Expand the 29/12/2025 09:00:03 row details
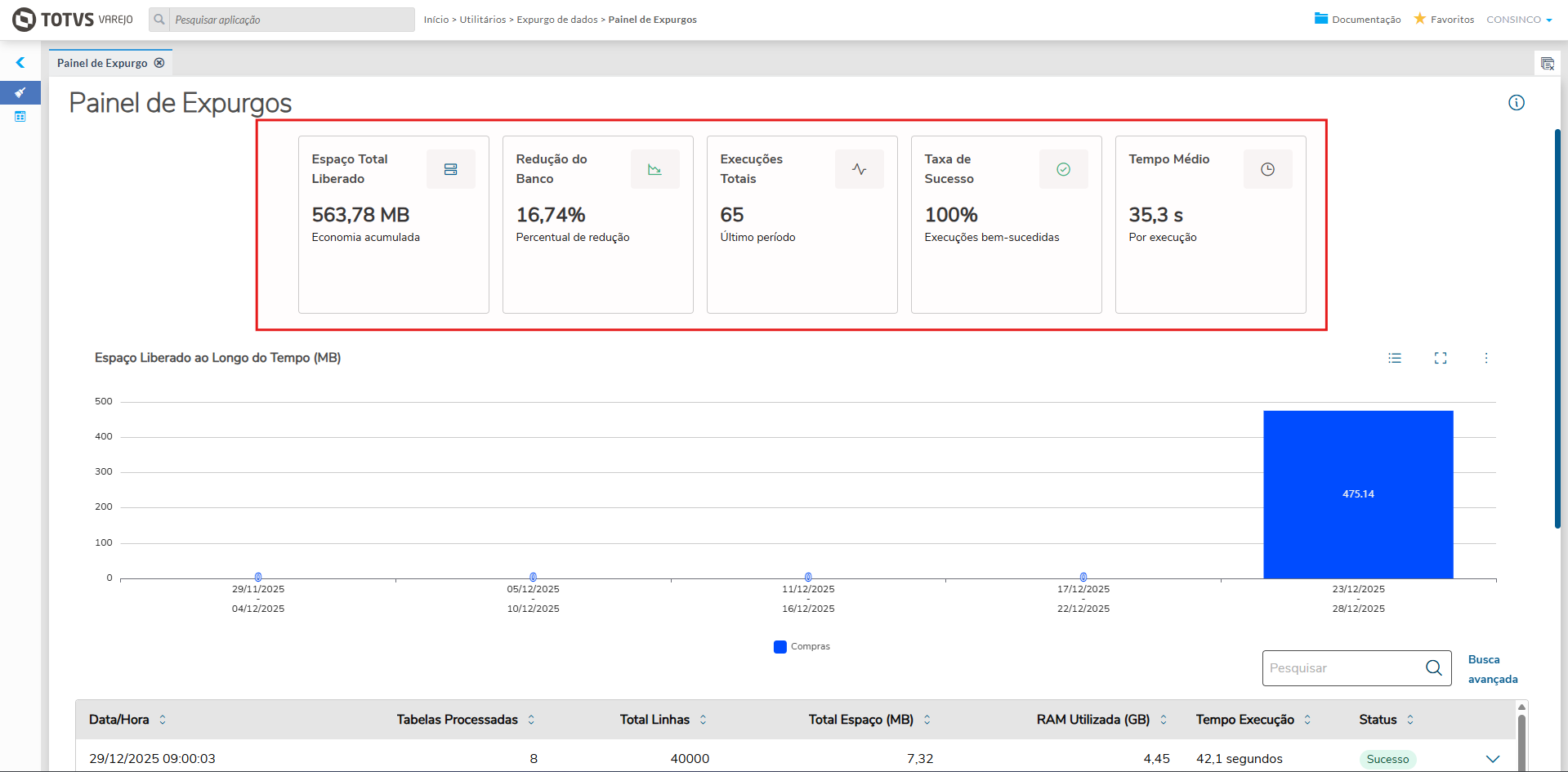 [1493, 759]
